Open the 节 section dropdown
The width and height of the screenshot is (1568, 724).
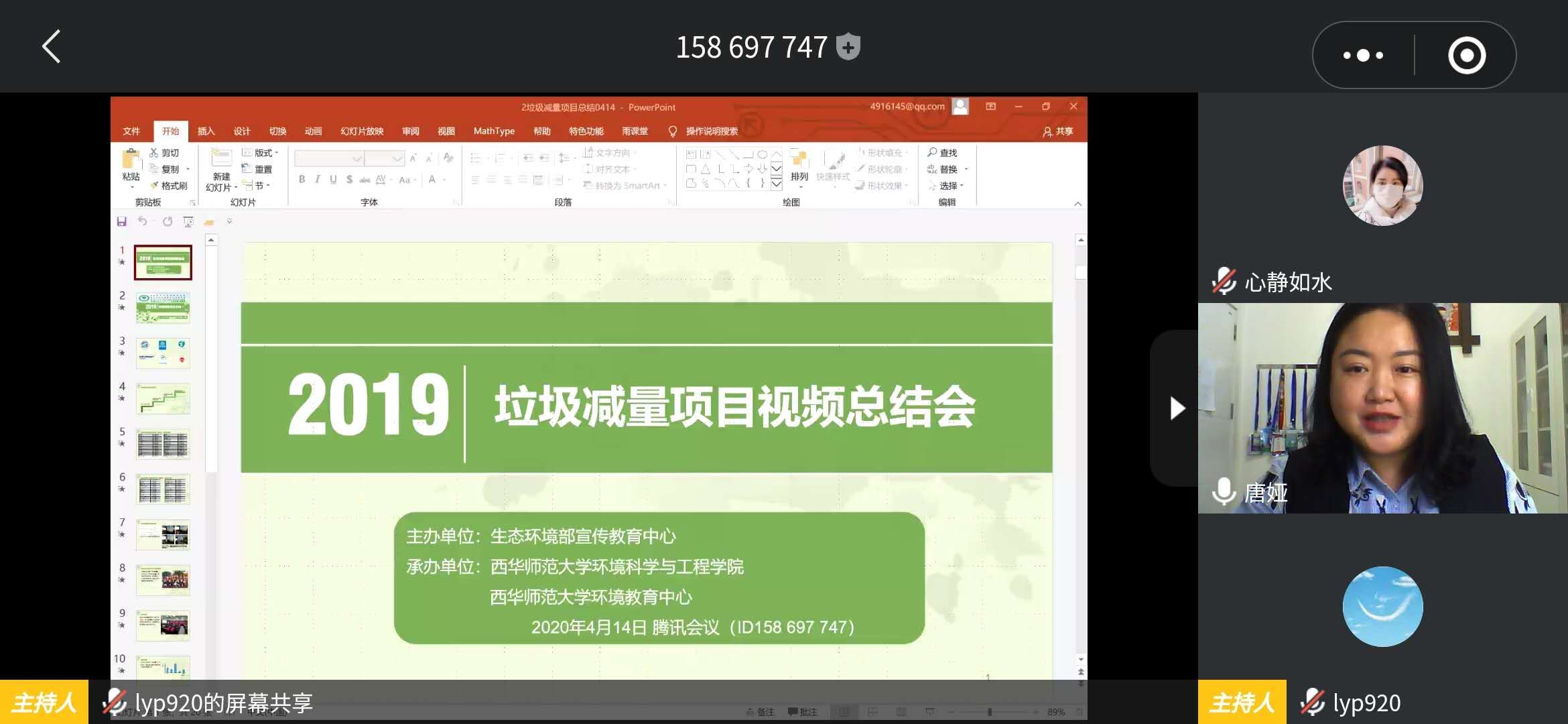tap(257, 186)
